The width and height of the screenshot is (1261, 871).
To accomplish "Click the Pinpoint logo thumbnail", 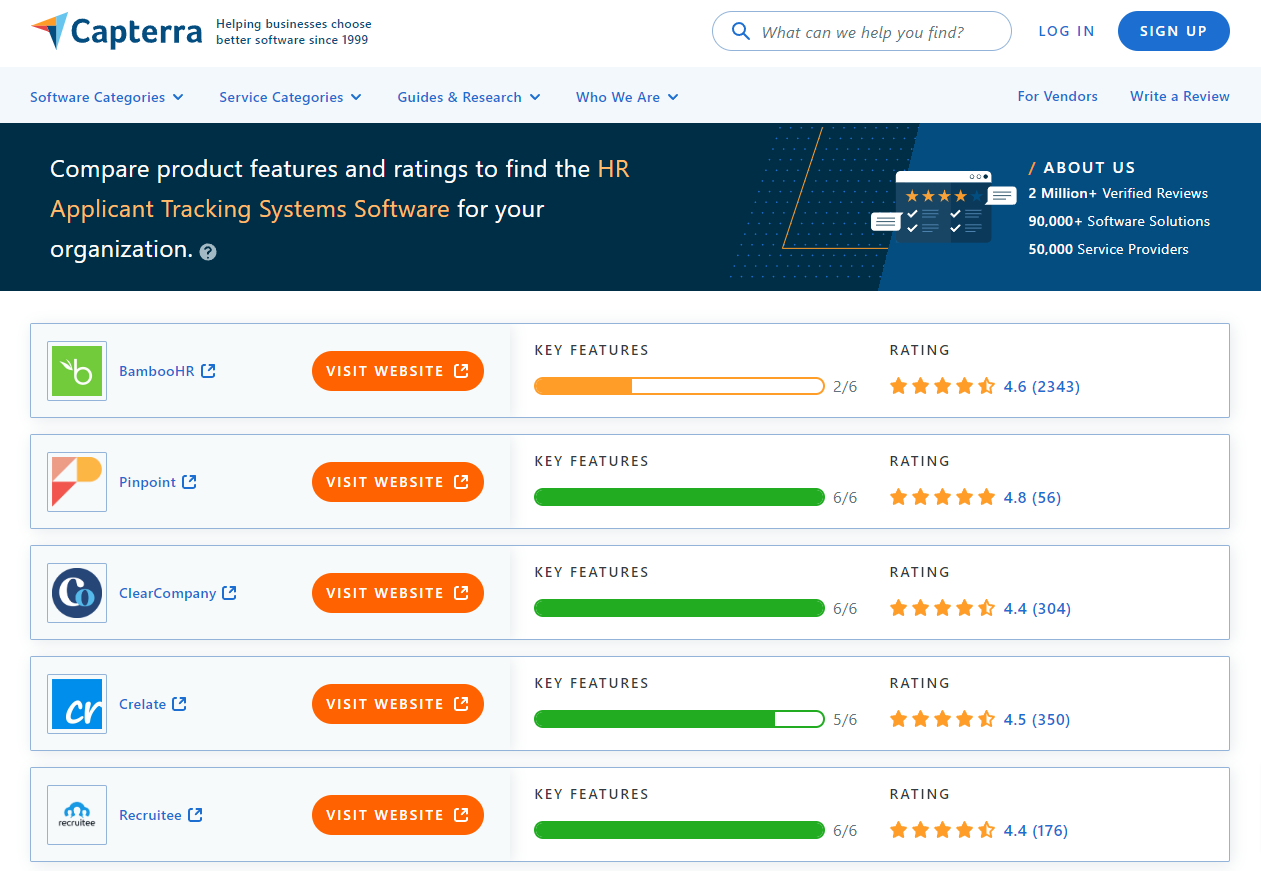I will click(77, 482).
